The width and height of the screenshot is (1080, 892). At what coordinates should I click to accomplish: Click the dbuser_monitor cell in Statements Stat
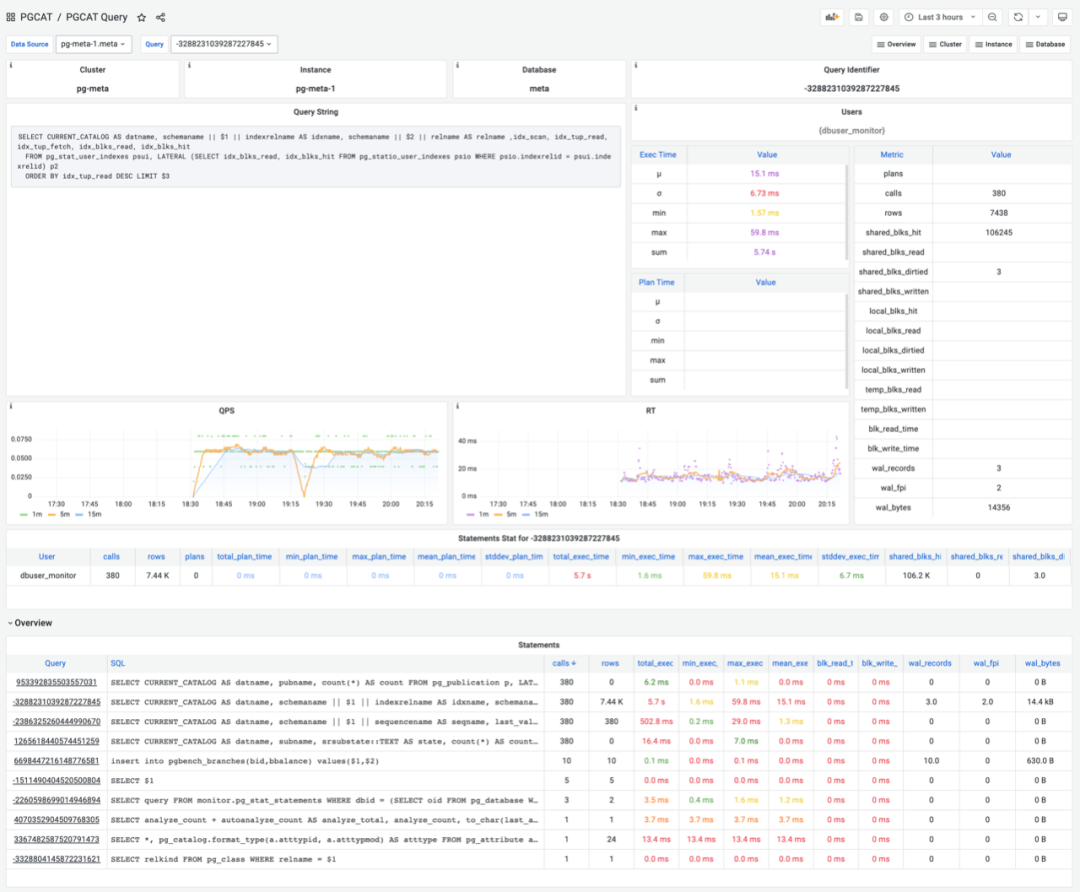pyautogui.click(x=48, y=576)
